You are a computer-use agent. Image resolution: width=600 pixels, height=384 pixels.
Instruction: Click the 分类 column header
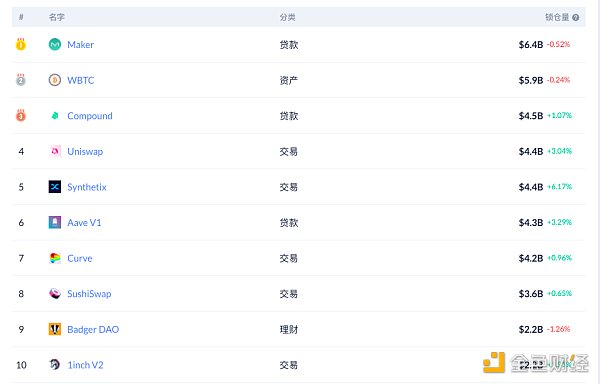pos(287,17)
